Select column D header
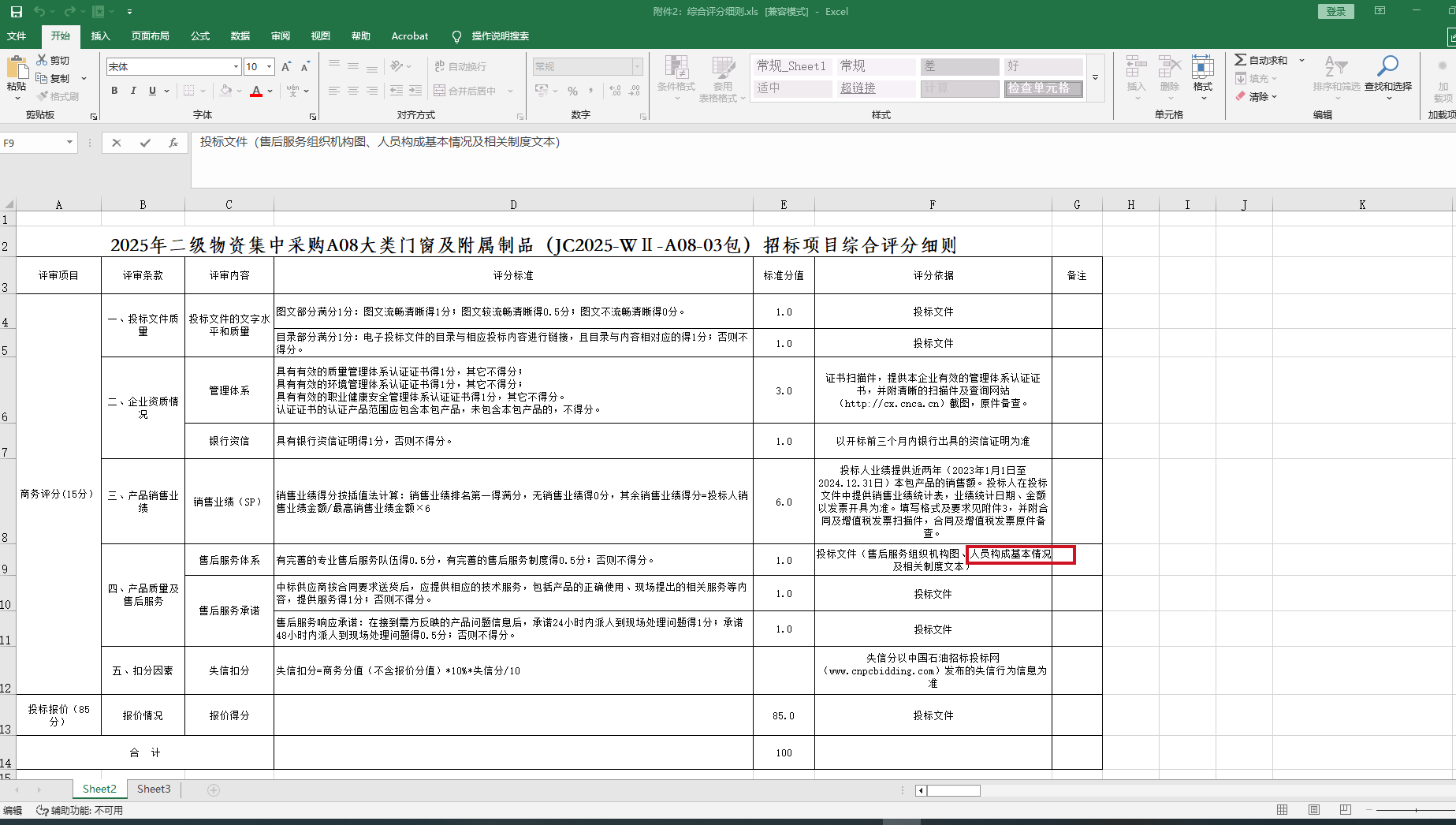This screenshot has width=1456, height=825. click(x=513, y=205)
